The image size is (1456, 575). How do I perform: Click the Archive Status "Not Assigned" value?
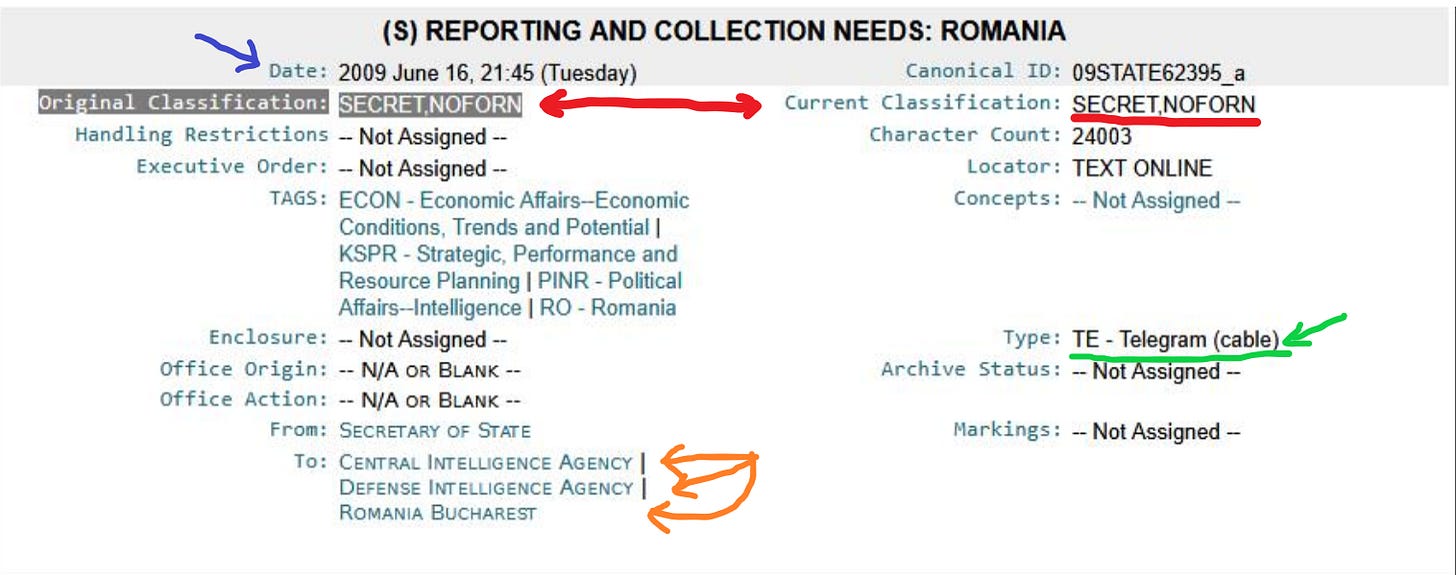point(1156,371)
